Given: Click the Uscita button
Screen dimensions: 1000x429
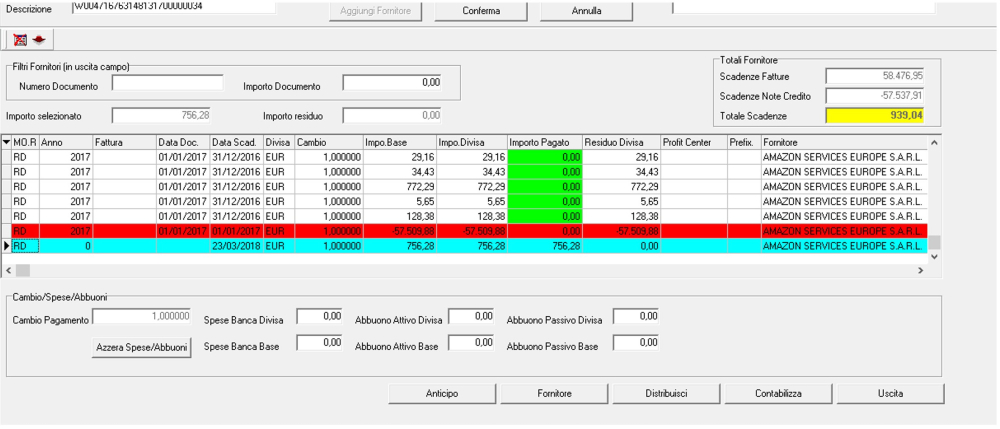Looking at the screenshot, I should (890, 394).
